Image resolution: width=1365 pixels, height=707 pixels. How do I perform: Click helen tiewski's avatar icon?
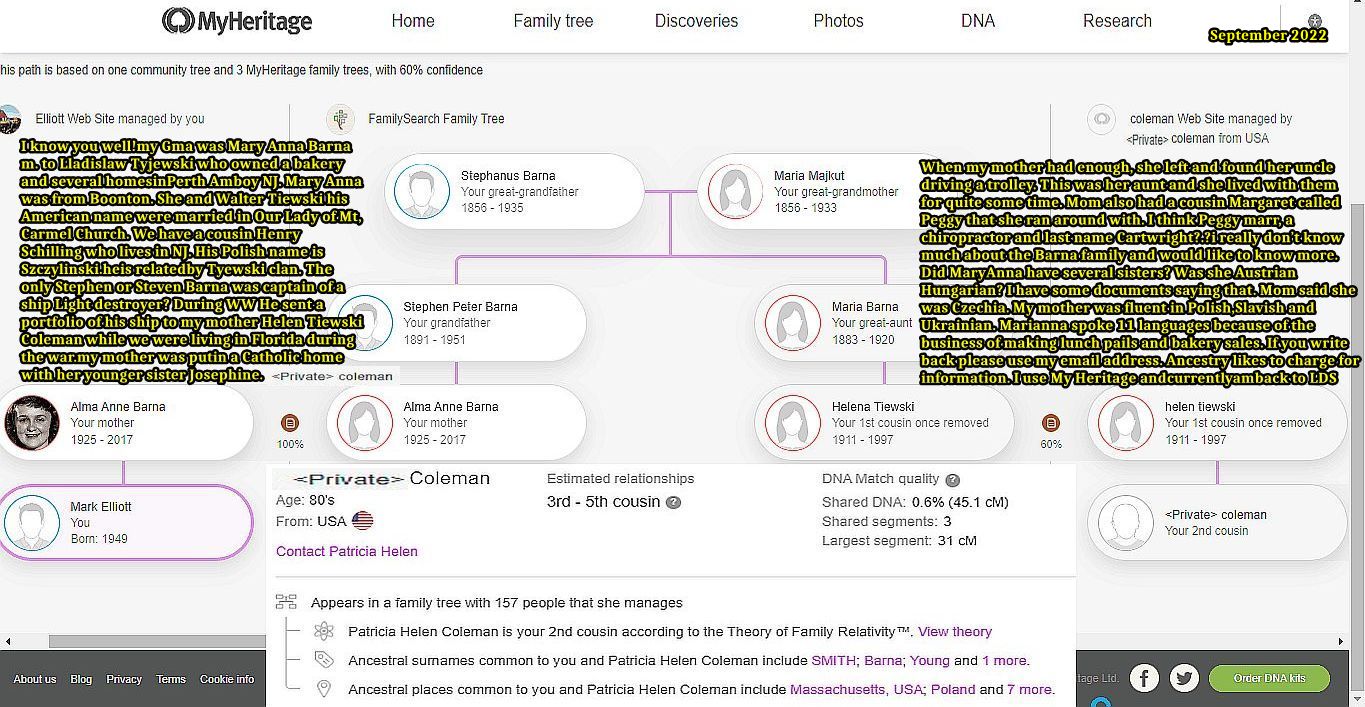coord(1125,423)
